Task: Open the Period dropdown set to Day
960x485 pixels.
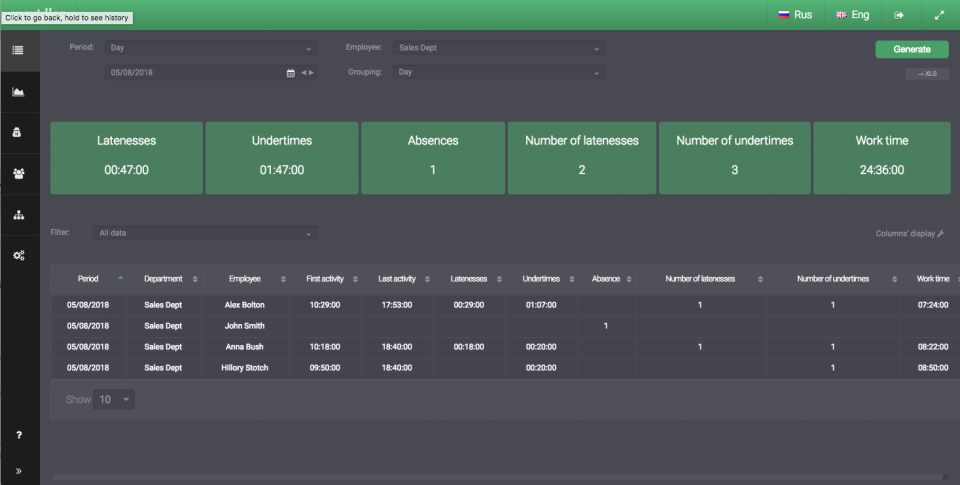Action: (211, 48)
